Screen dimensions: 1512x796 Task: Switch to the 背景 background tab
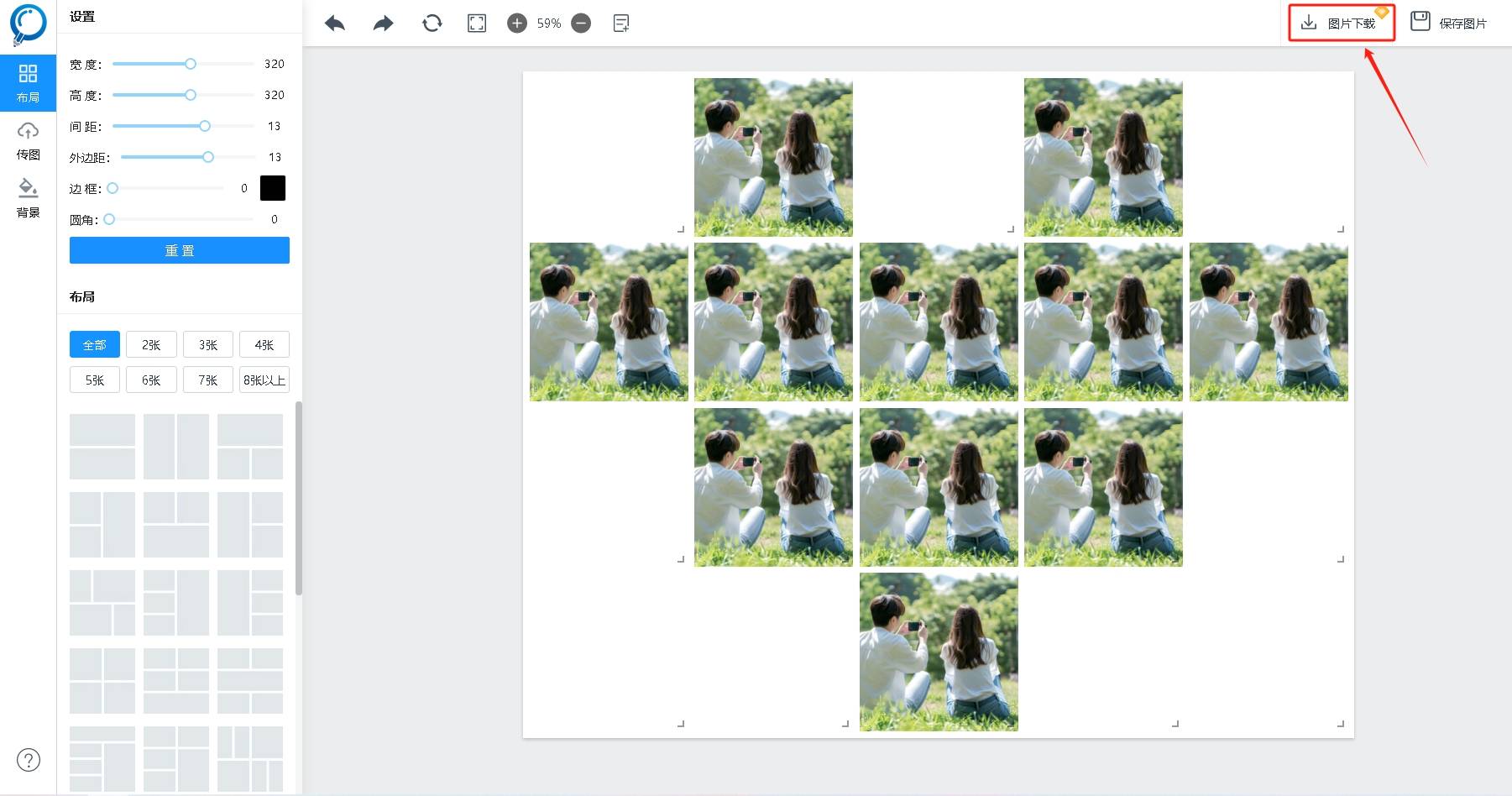(x=28, y=198)
